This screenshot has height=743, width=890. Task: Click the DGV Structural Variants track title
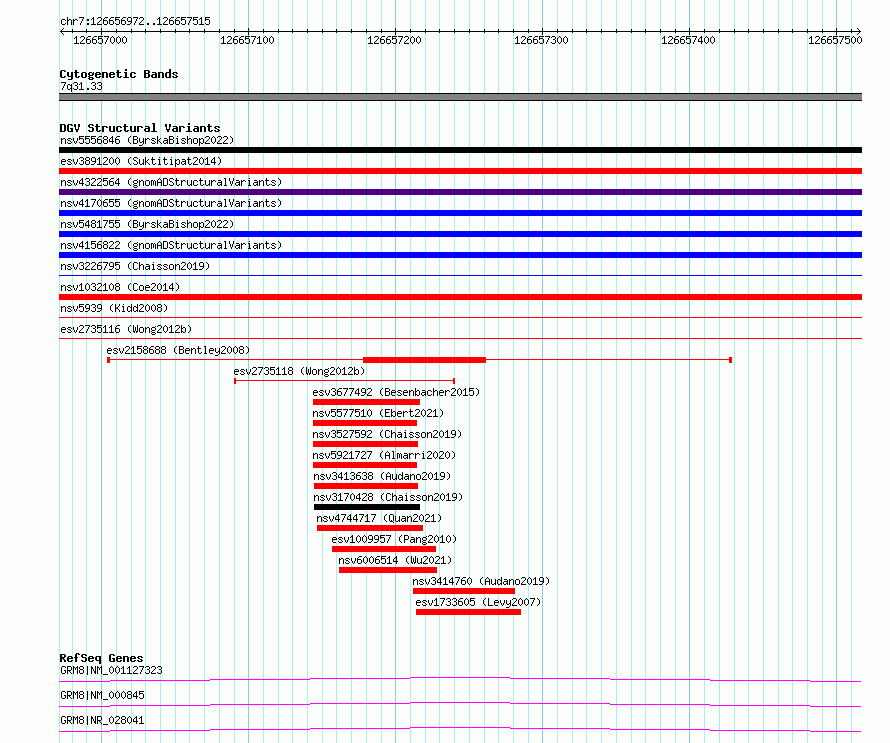(140, 128)
